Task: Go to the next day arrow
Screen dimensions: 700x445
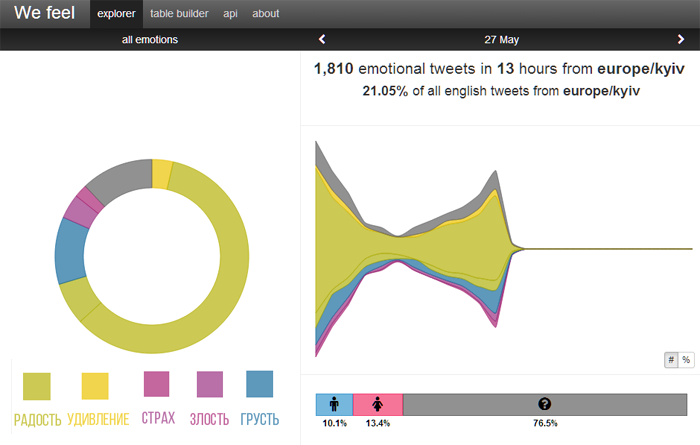Action: click(681, 40)
